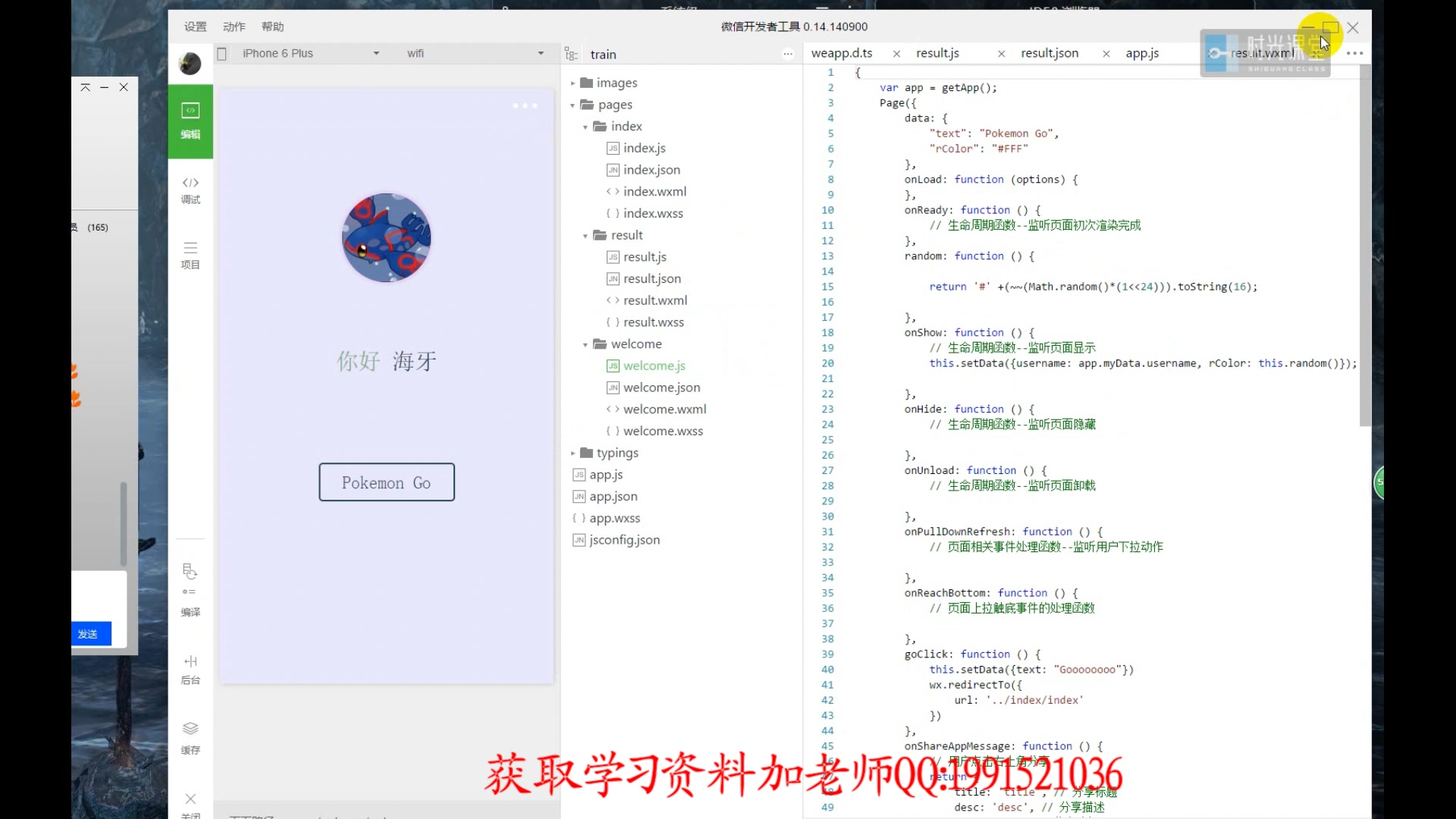Click the device rotate icon beside iPhone 6 Plus

tap(222, 54)
